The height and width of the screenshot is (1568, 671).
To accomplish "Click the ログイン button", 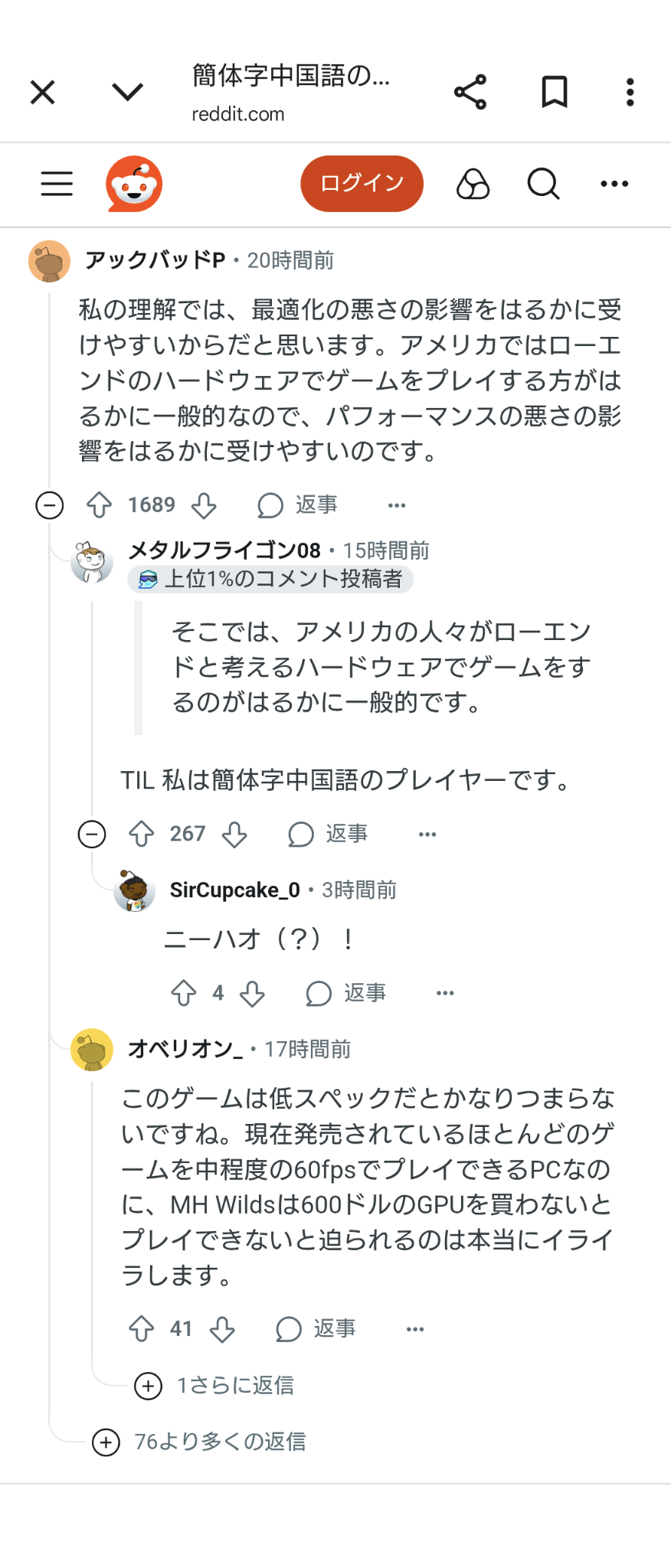I will pos(362,184).
